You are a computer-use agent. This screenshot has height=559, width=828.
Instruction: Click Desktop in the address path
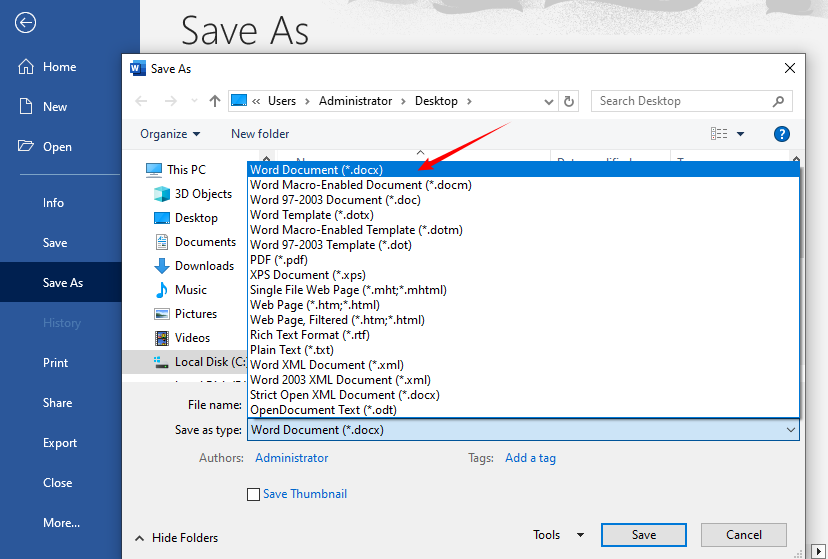pos(436,101)
